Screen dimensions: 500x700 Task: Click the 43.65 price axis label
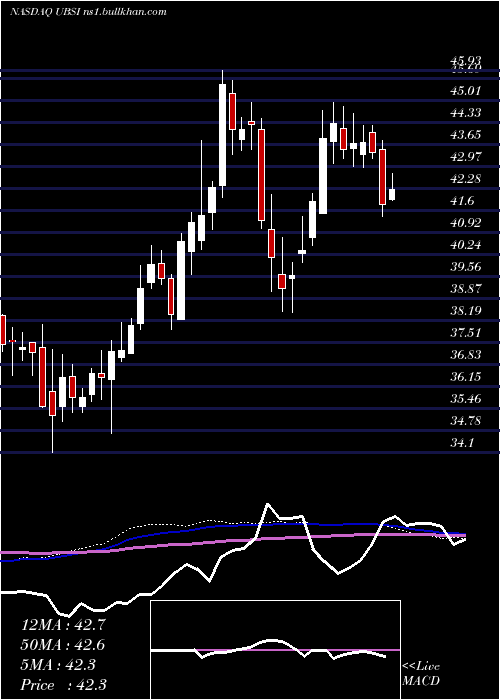pos(465,135)
